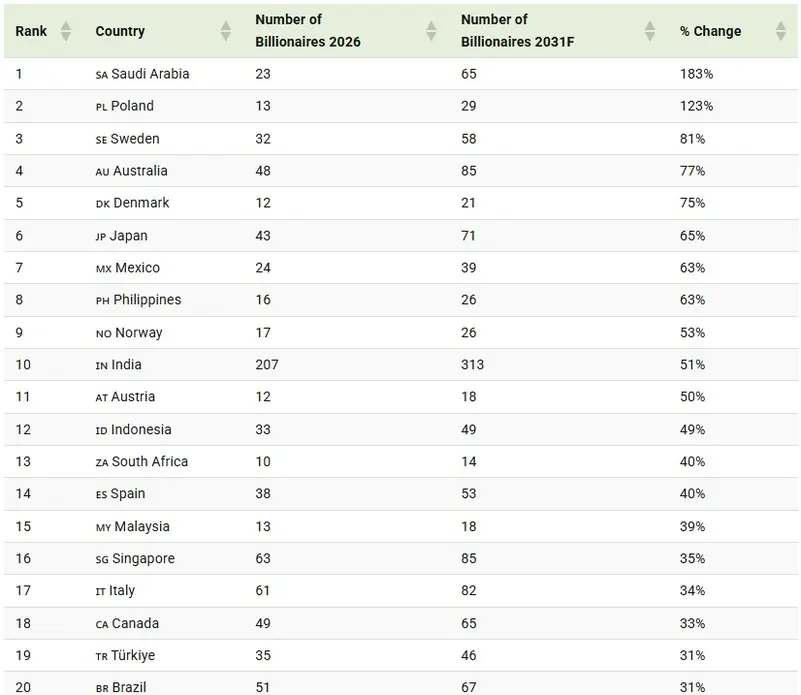This screenshot has height=695, width=801.
Task: Click the Number of Billionaires 2031F header
Action: click(517, 31)
